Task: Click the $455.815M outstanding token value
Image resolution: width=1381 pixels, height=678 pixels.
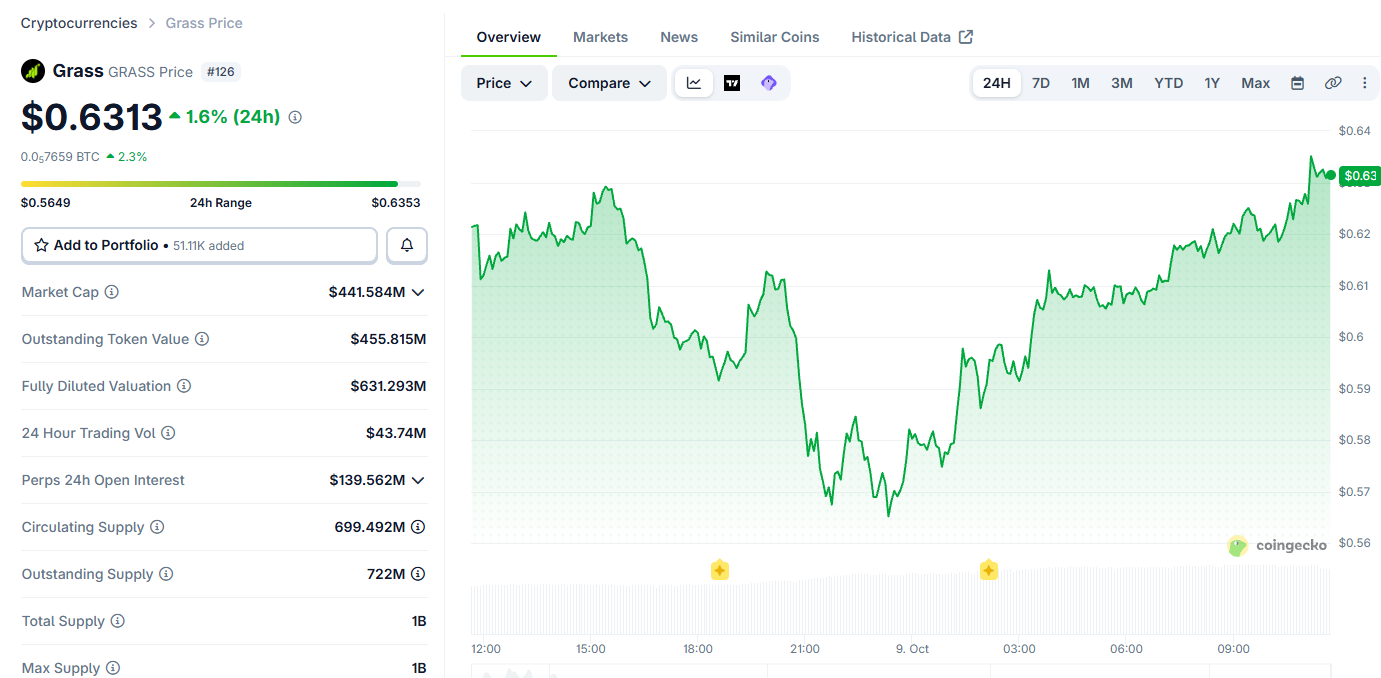Action: pyautogui.click(x=388, y=339)
